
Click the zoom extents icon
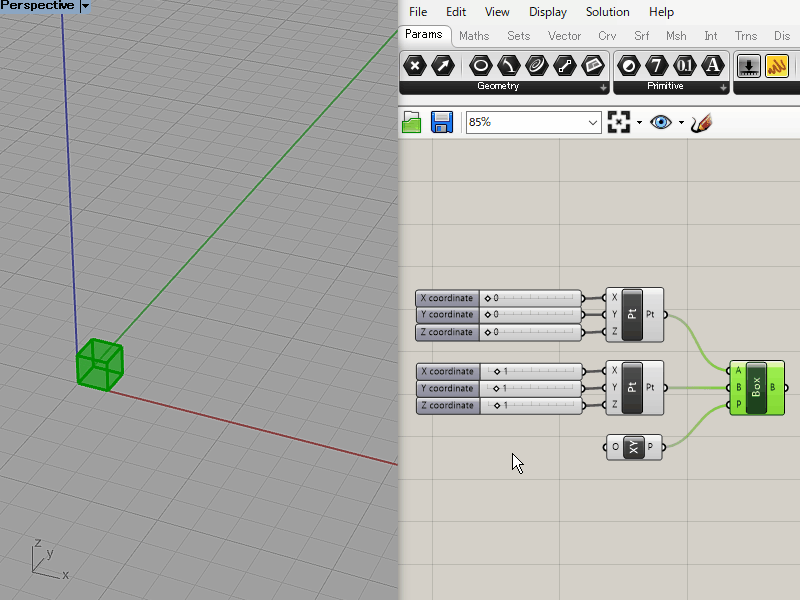(x=619, y=122)
